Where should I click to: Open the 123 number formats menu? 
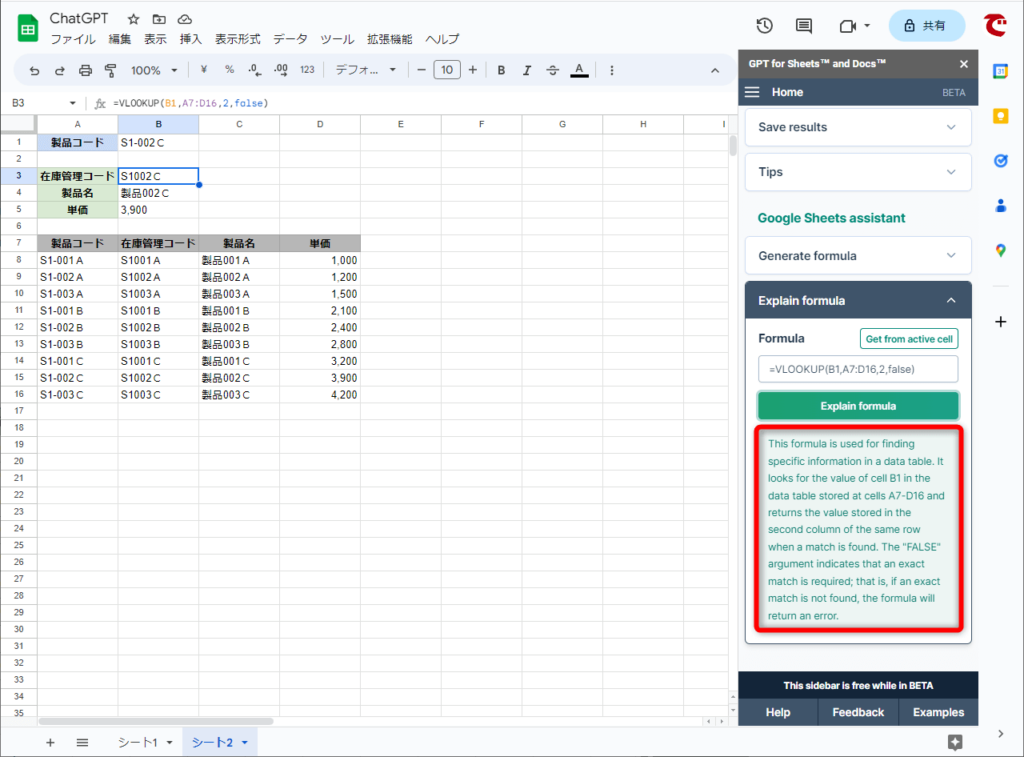point(307,70)
